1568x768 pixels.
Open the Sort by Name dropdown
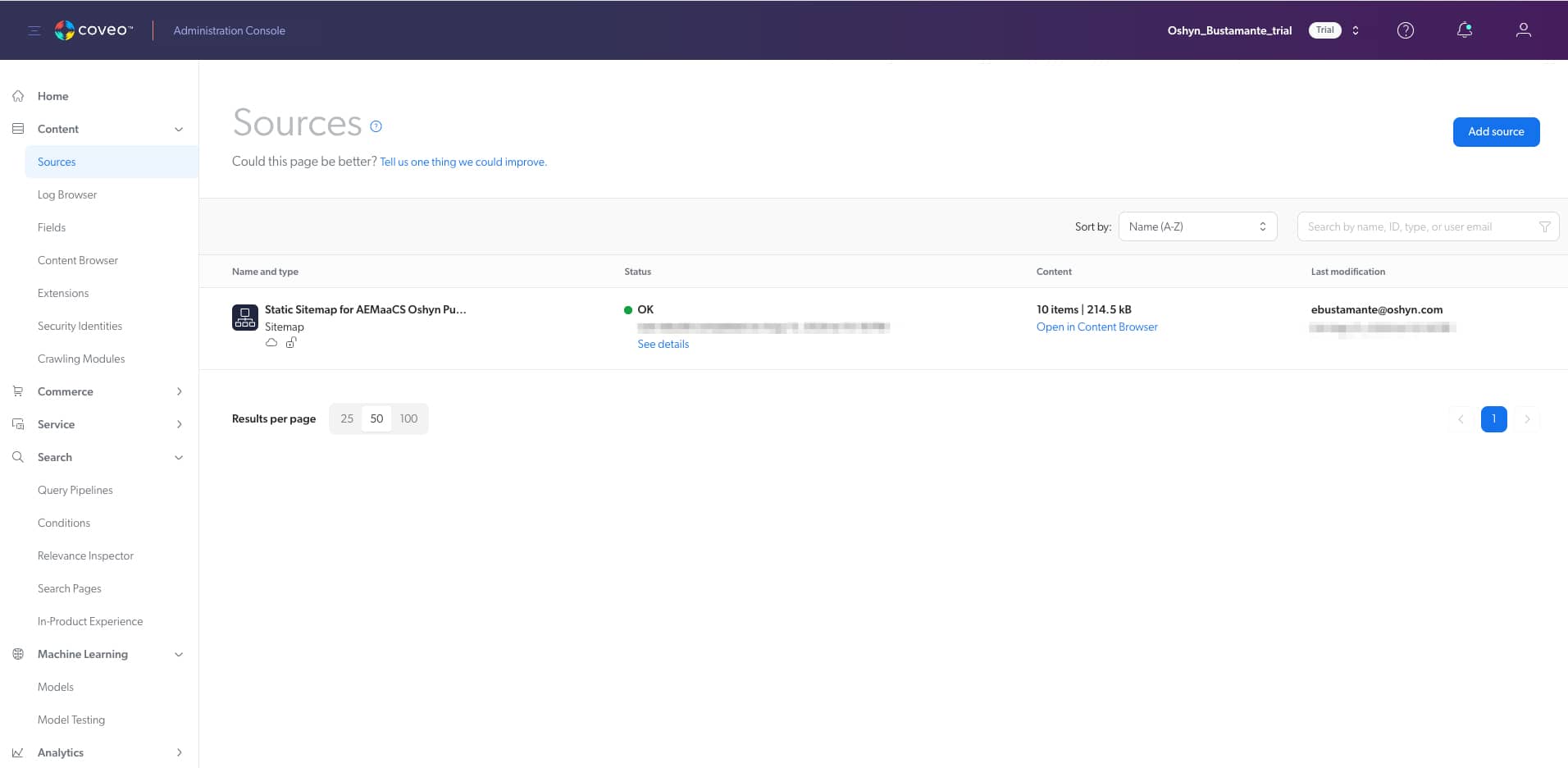pos(1197,226)
